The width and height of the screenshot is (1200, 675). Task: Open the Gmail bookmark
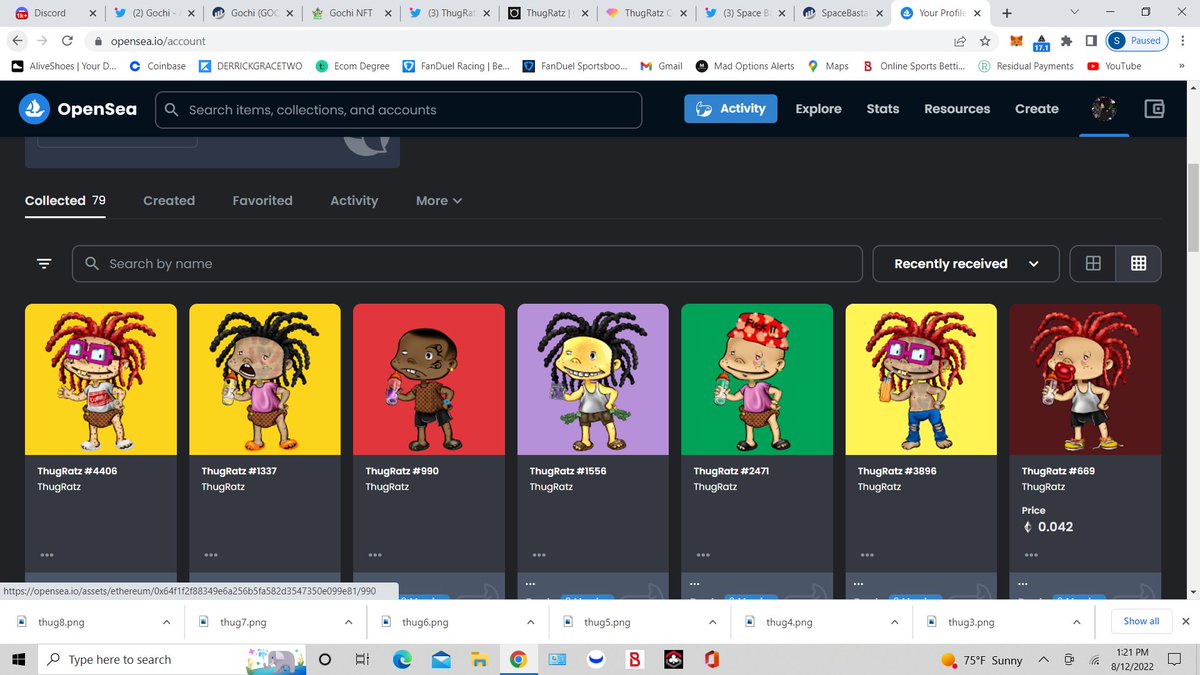[661, 66]
